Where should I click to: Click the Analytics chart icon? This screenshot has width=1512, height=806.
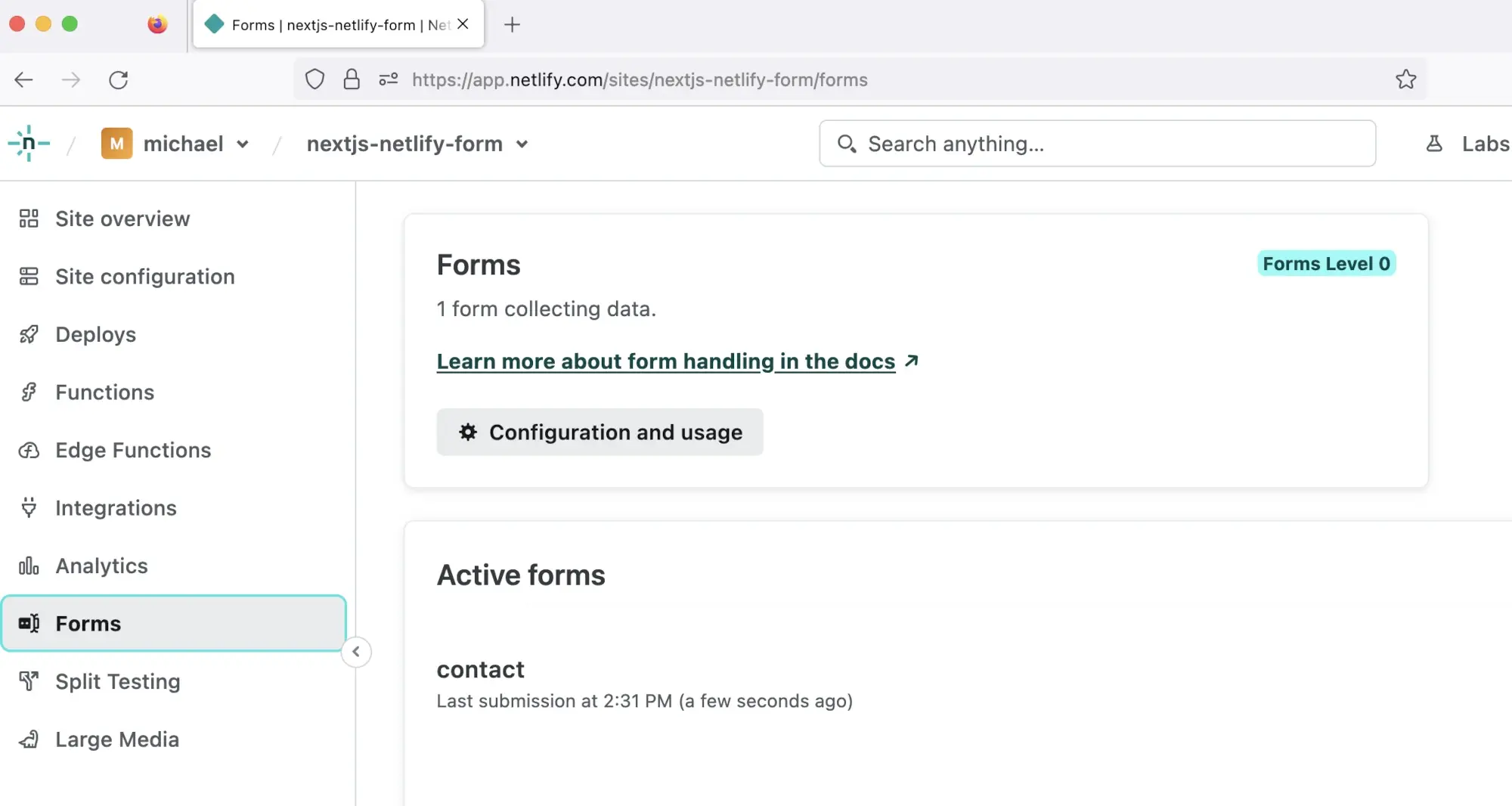(x=29, y=566)
